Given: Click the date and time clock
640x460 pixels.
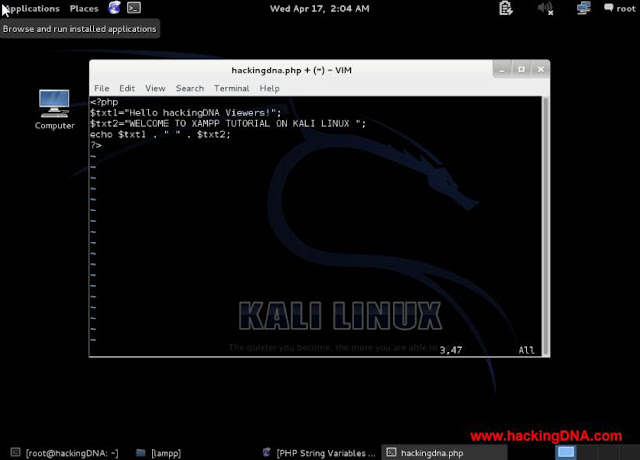Looking at the screenshot, I should [x=320, y=9].
